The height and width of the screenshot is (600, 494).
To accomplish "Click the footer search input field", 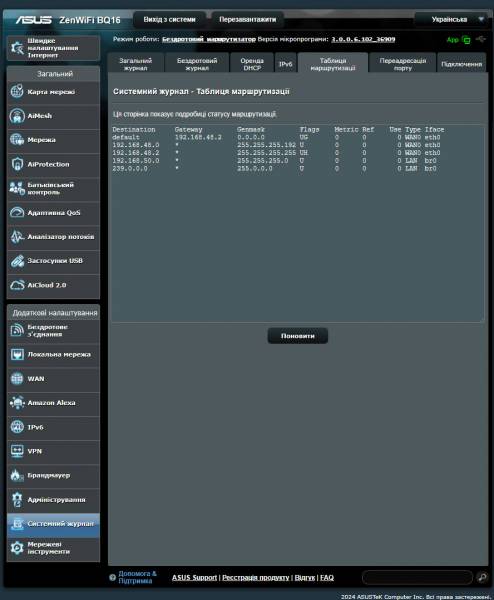I will click(417, 577).
